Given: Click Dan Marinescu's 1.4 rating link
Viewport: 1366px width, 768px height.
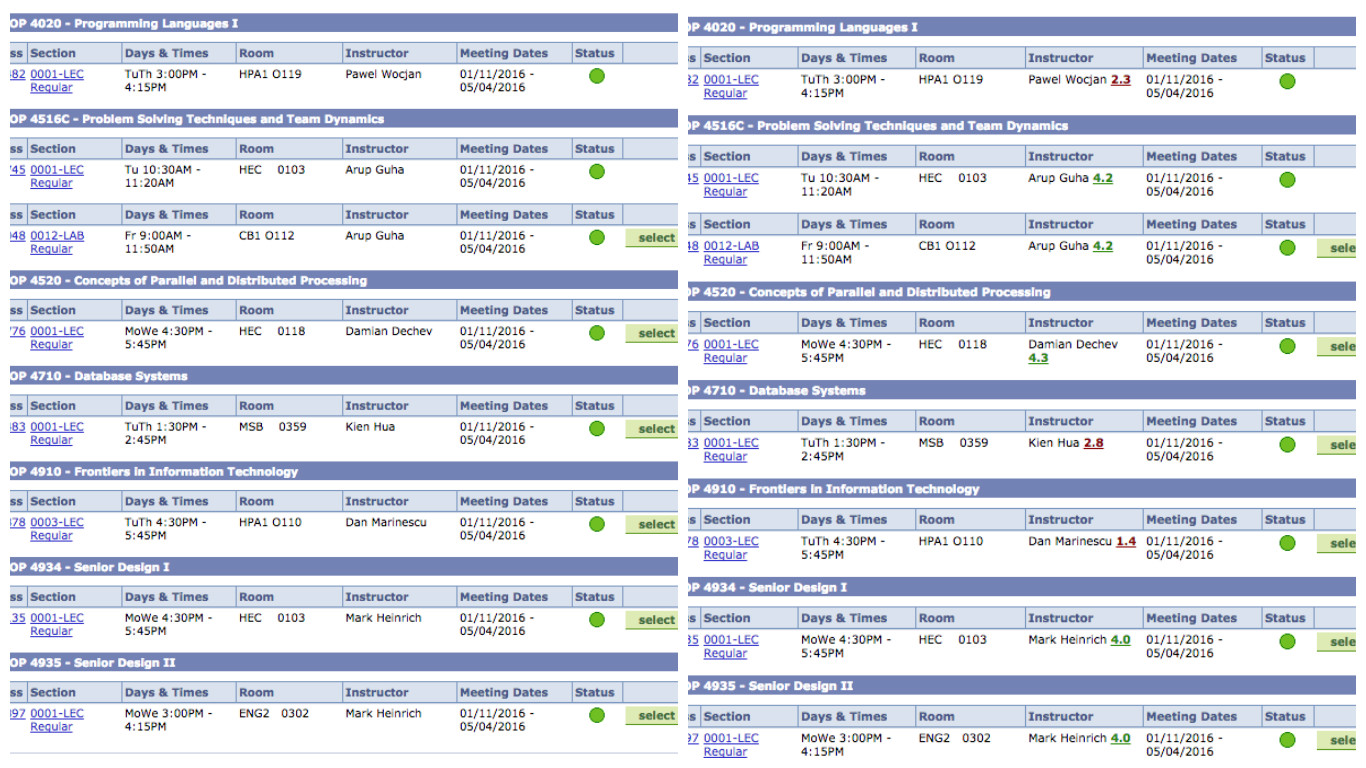Looking at the screenshot, I should (x=1126, y=542).
